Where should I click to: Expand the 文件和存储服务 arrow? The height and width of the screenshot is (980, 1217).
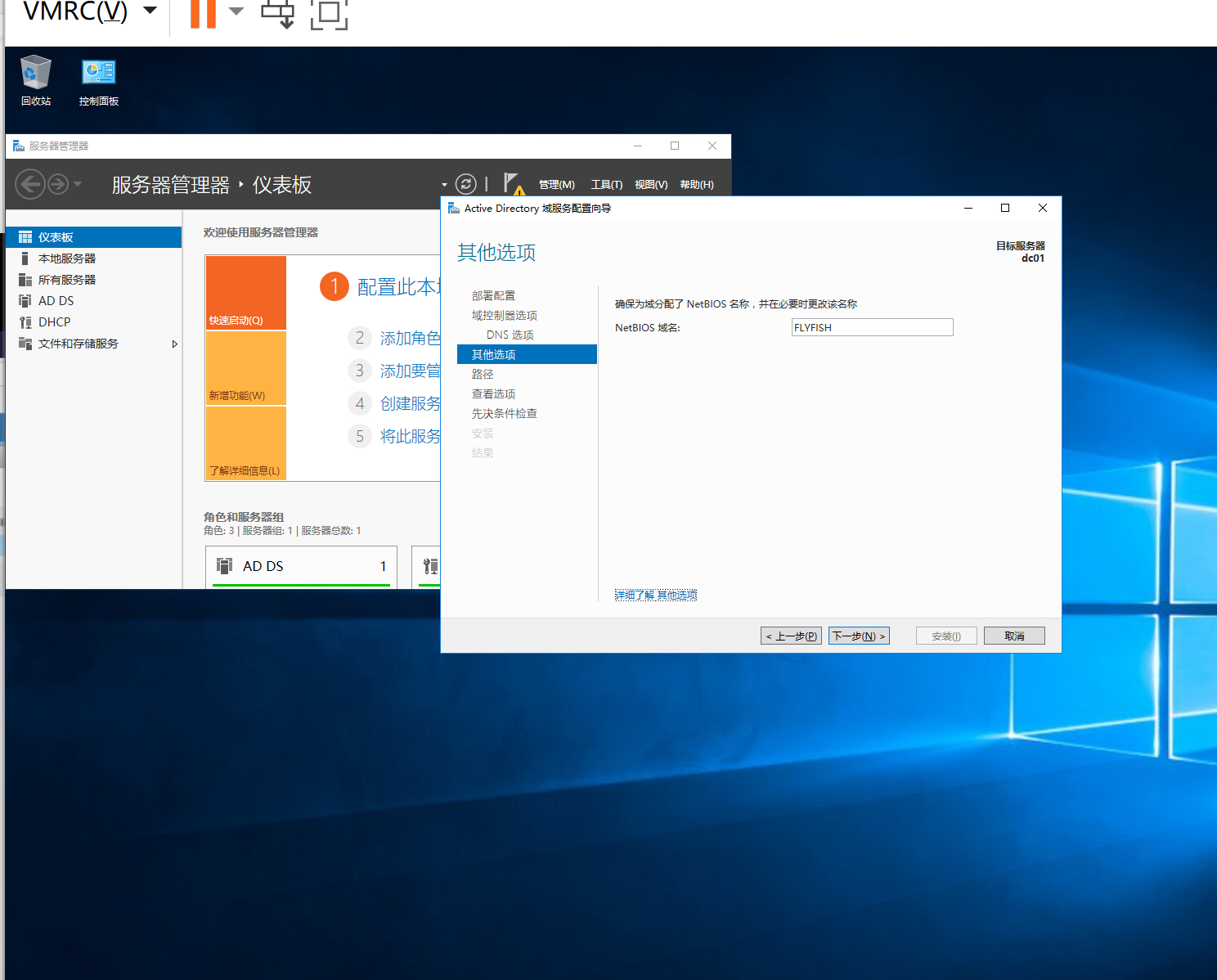tap(174, 344)
